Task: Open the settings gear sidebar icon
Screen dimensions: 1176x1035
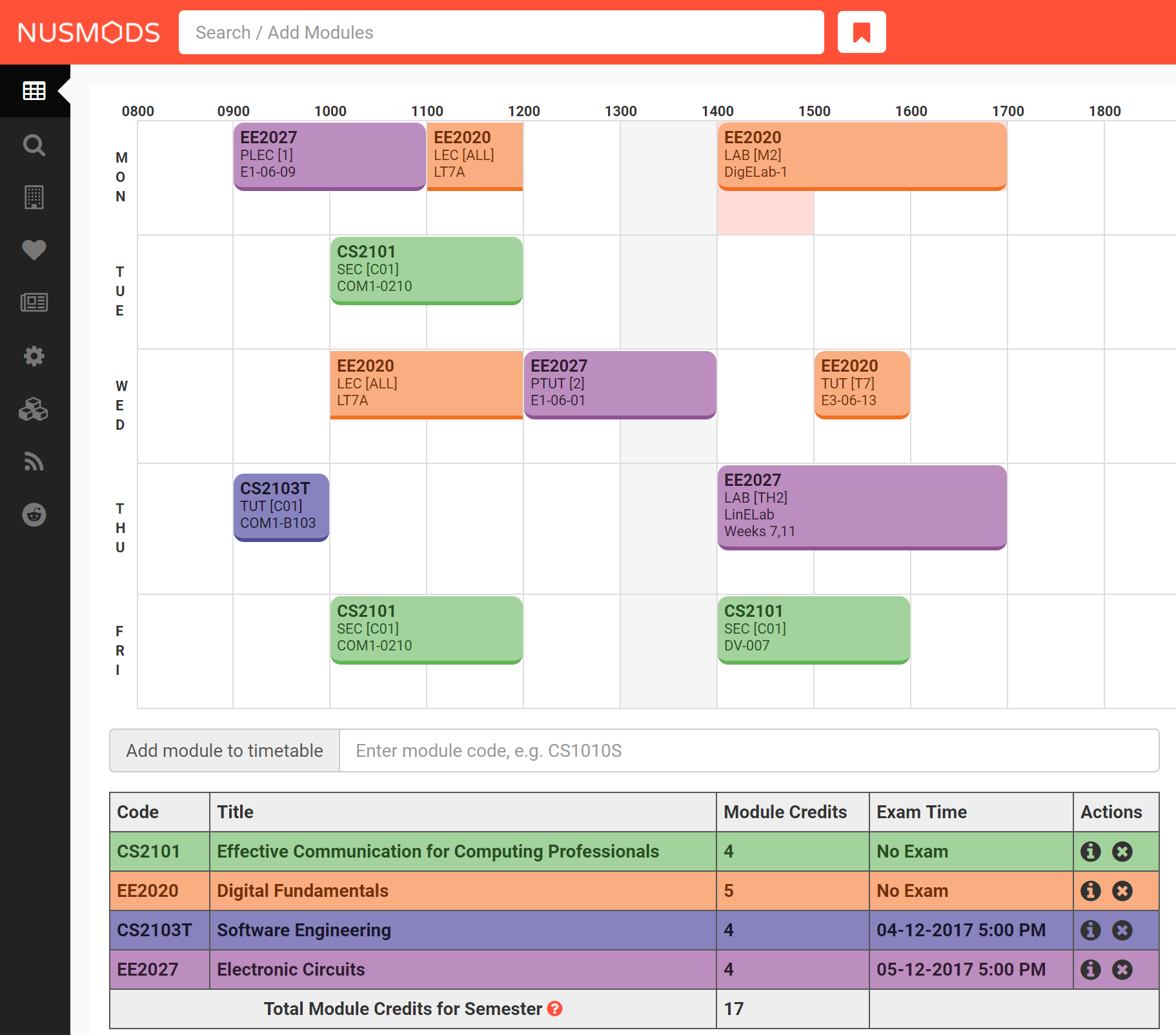Action: tap(34, 356)
